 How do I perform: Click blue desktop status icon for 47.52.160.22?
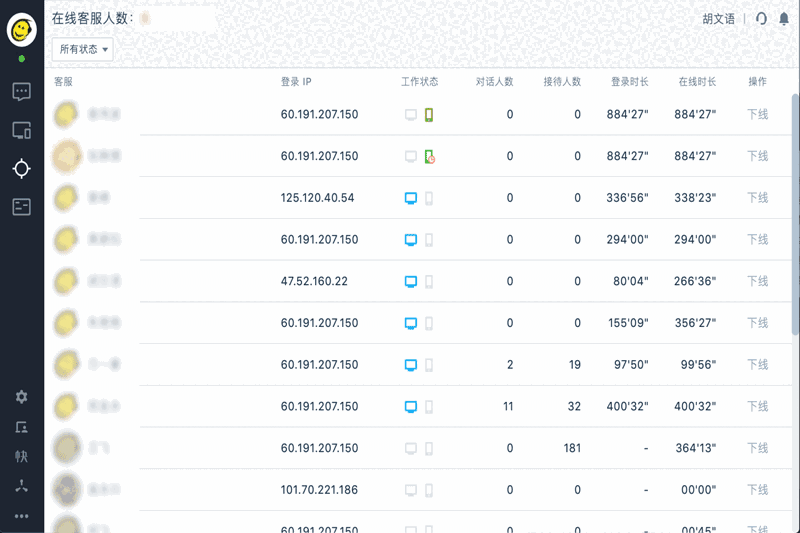(x=410, y=282)
